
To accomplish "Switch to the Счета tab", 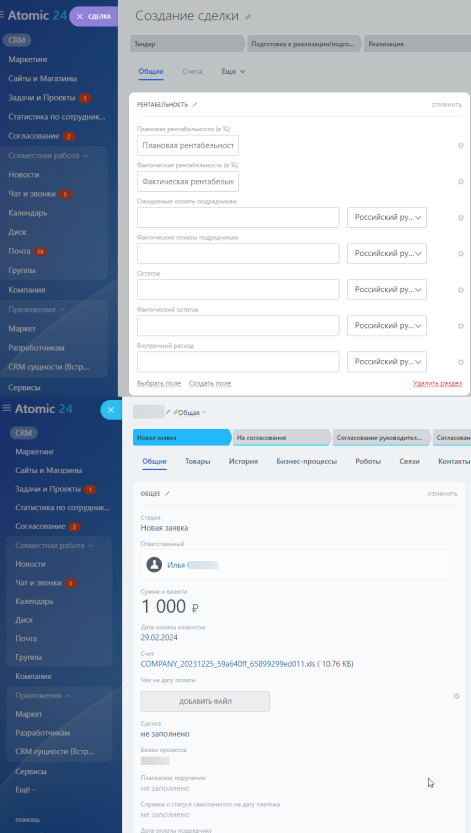I will pos(192,71).
